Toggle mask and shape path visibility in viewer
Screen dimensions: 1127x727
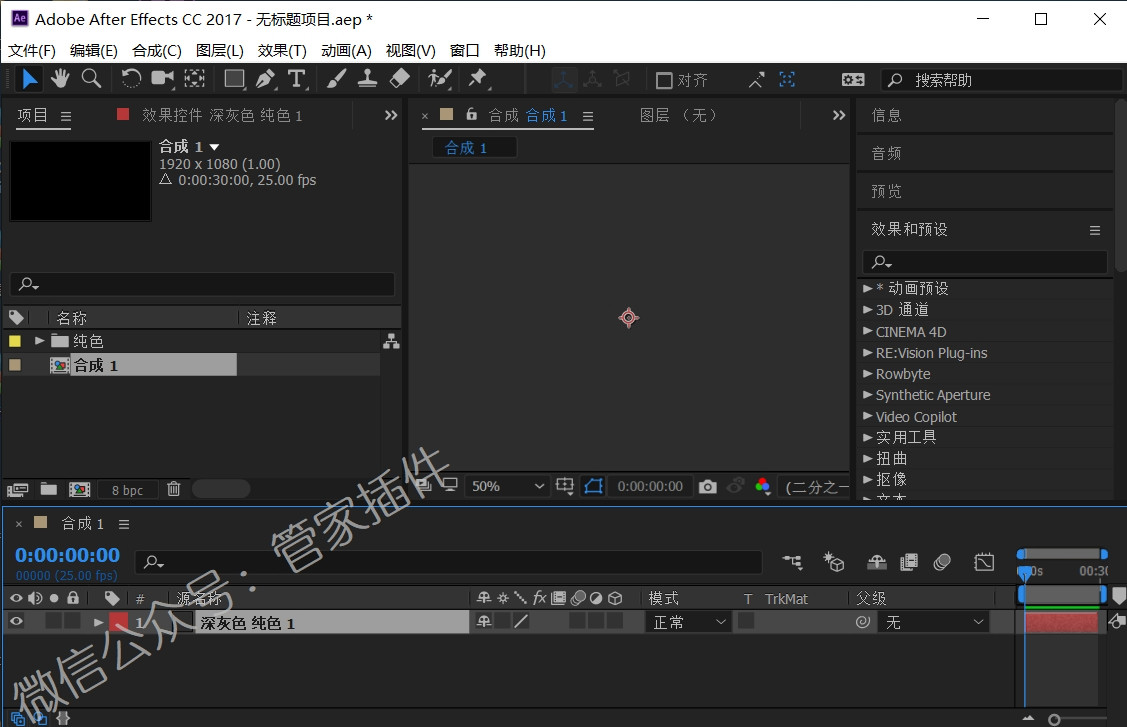point(594,487)
